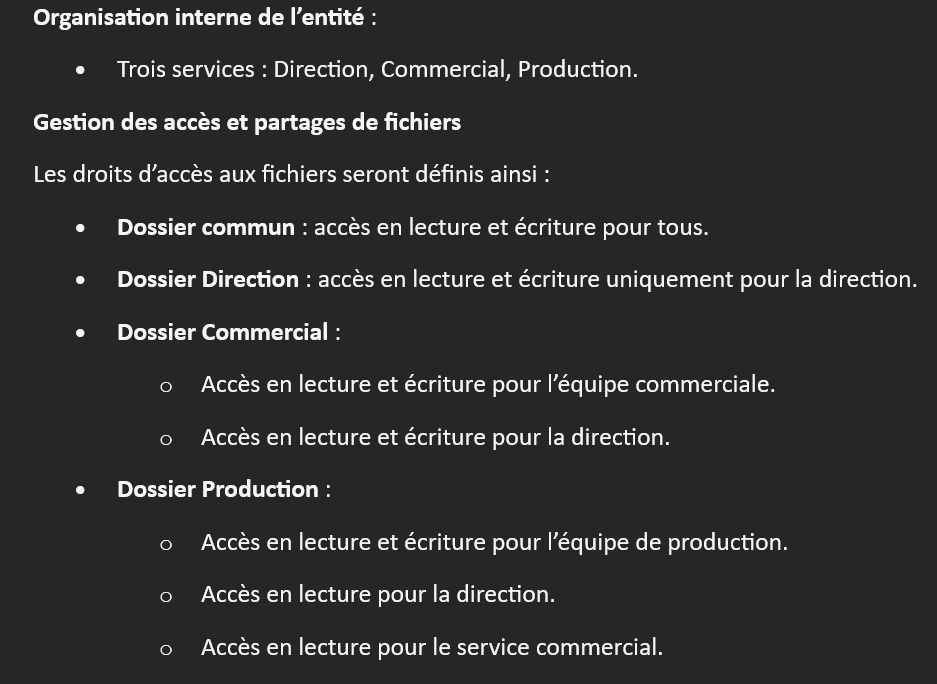
Task: Click the text "pour l'équipe de production"
Action: [640, 542]
